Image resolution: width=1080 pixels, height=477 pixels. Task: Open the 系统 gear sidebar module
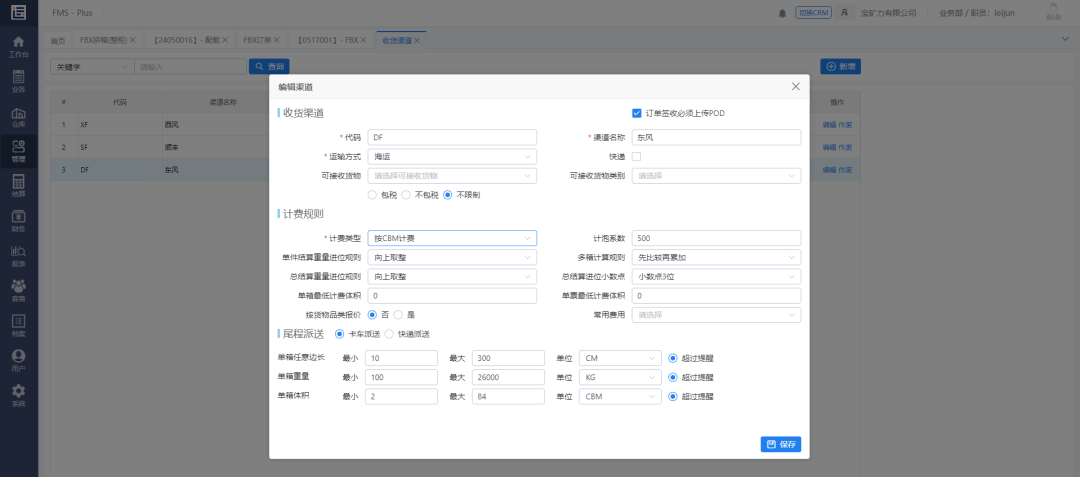19,396
